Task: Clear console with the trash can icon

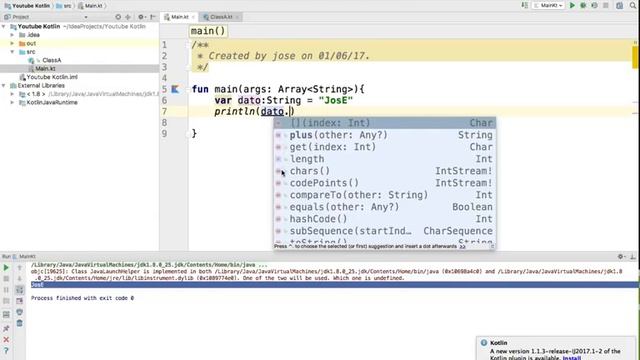Action: [x=20, y=323]
